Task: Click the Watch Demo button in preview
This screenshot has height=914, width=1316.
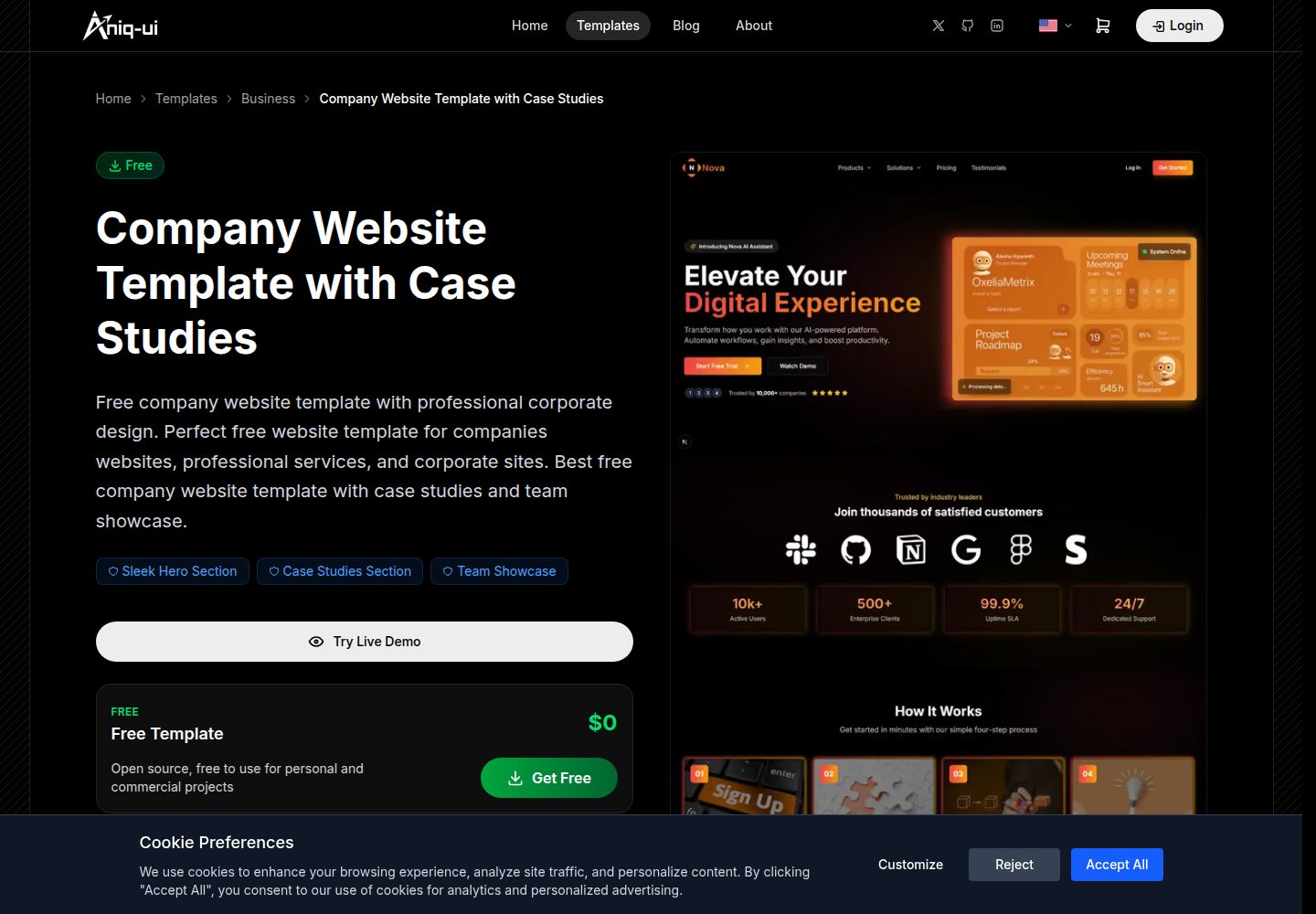Action: click(798, 366)
